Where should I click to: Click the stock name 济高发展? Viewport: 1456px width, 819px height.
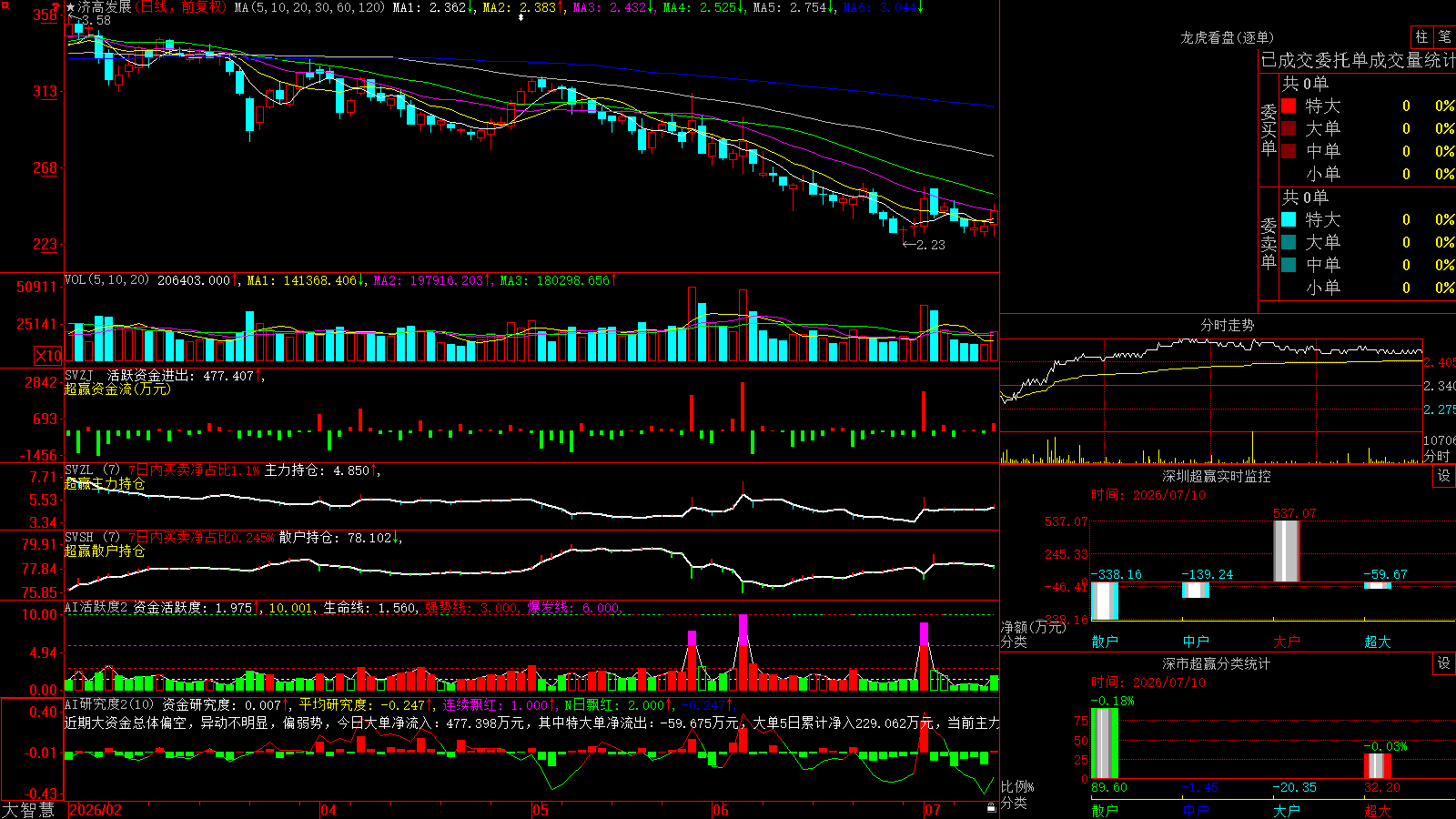click(x=105, y=7)
